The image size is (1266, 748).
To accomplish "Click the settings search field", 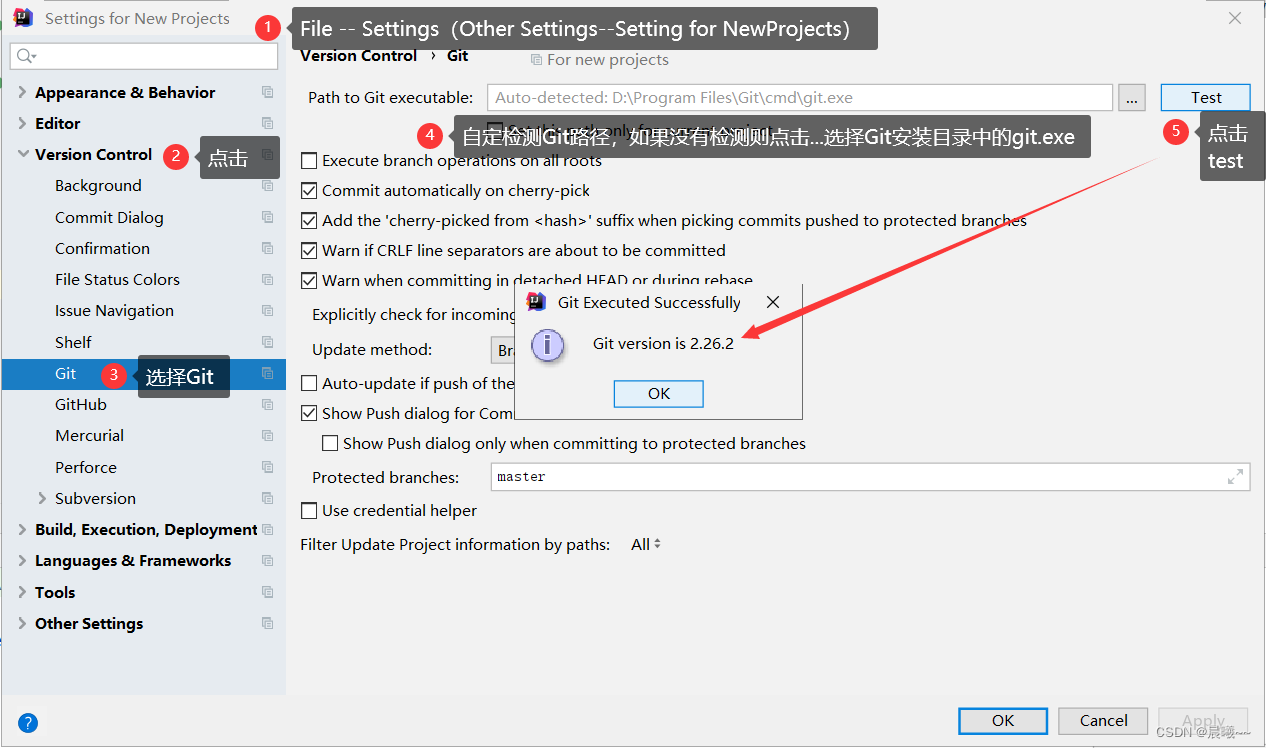I will [x=145, y=56].
